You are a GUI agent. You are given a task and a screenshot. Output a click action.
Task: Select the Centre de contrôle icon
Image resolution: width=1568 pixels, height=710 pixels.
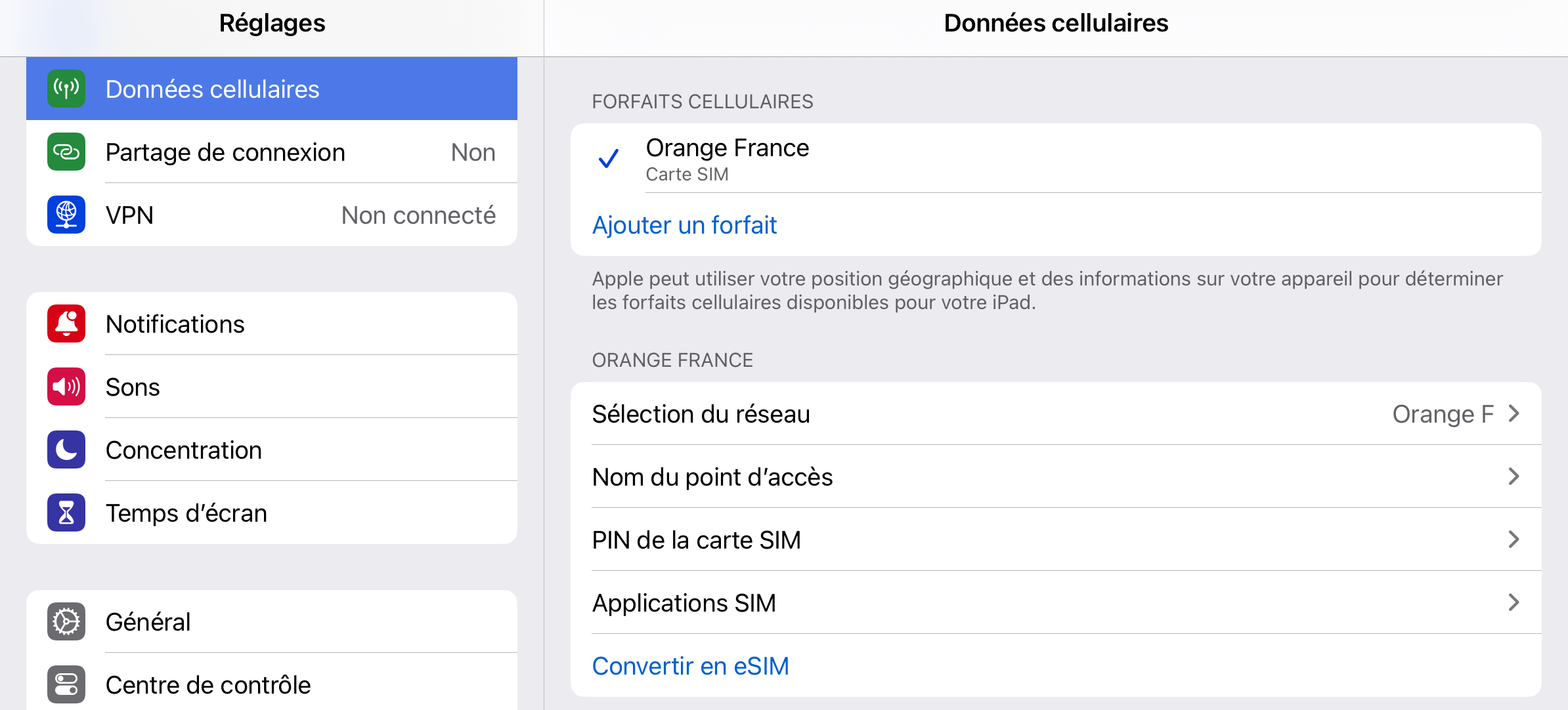pyautogui.click(x=66, y=684)
